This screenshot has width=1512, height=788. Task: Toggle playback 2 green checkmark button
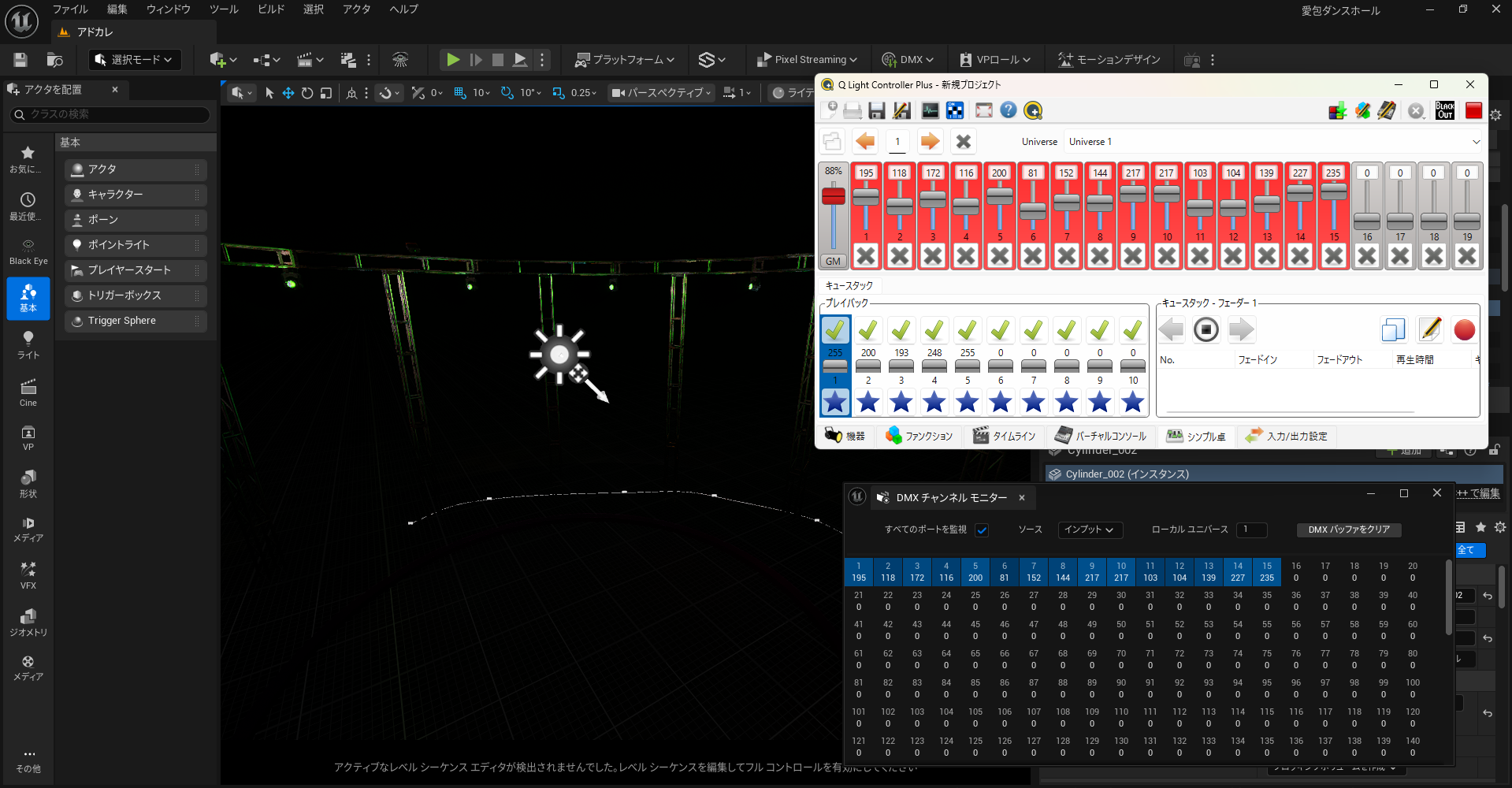[x=868, y=329]
